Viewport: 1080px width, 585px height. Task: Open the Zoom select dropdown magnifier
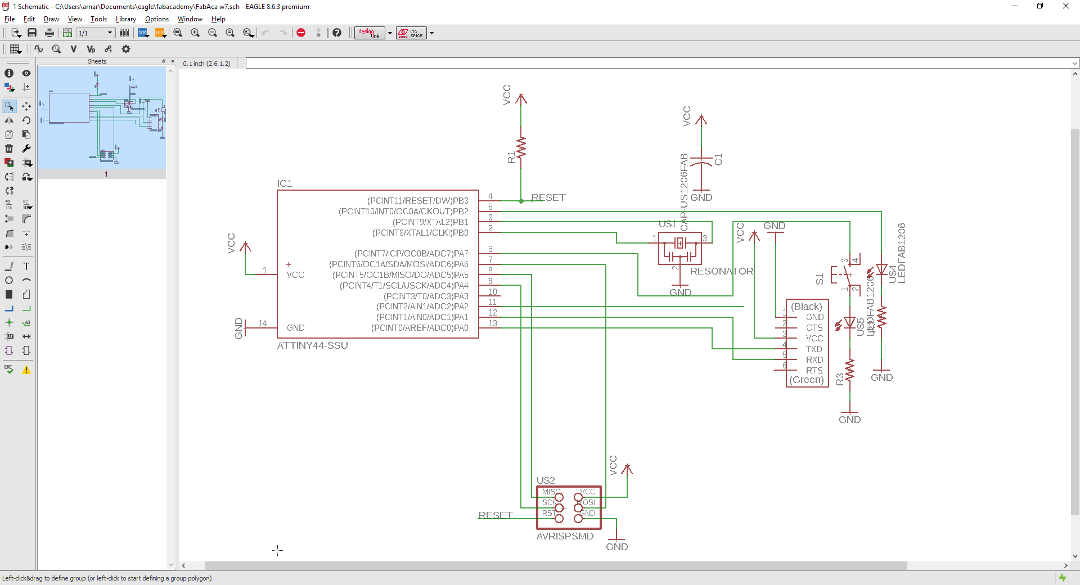(248, 32)
